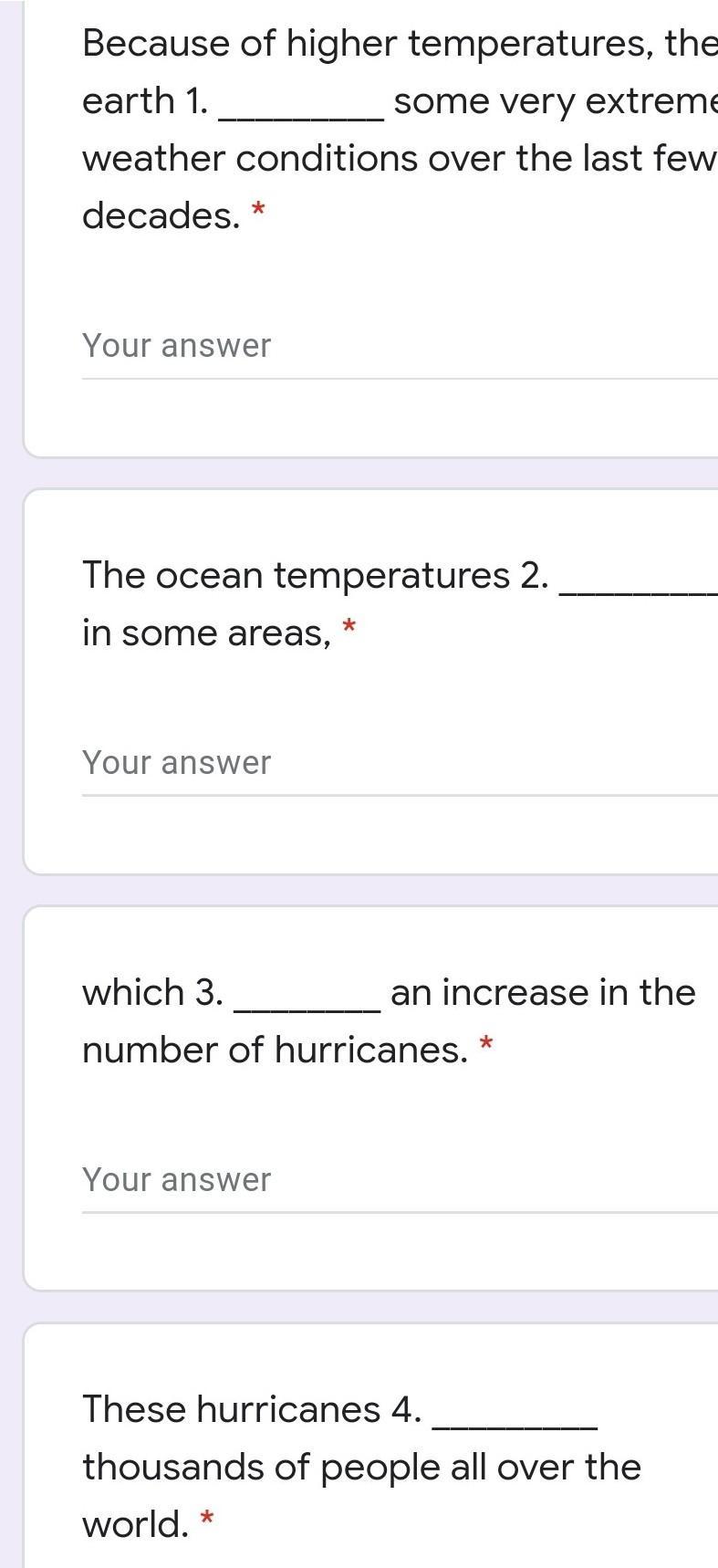Screen dimensions: 718x1568
Task: Focus the answer field under ocean temperatures question
Action: coord(400,764)
